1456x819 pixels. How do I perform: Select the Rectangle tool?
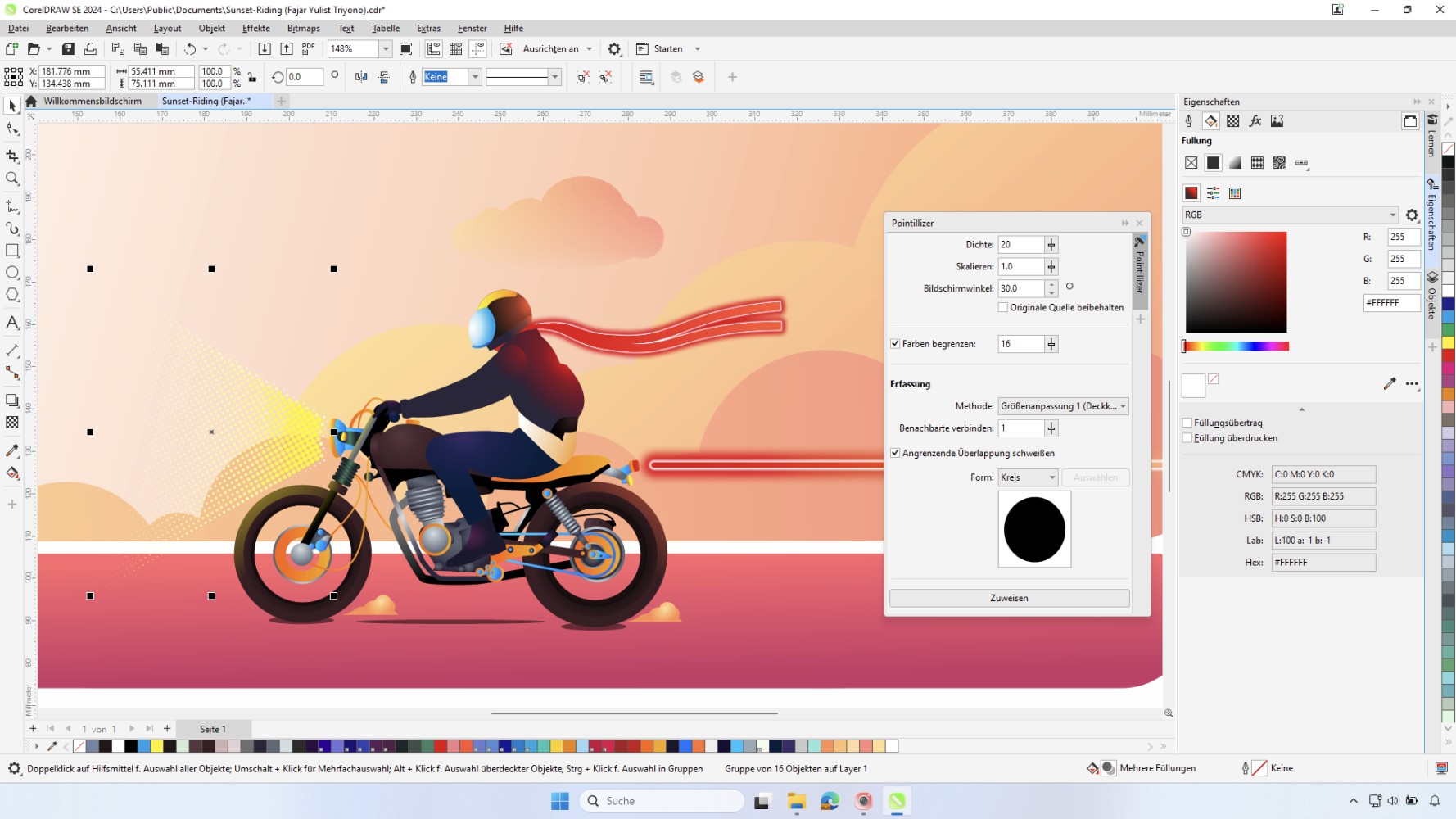click(x=12, y=251)
